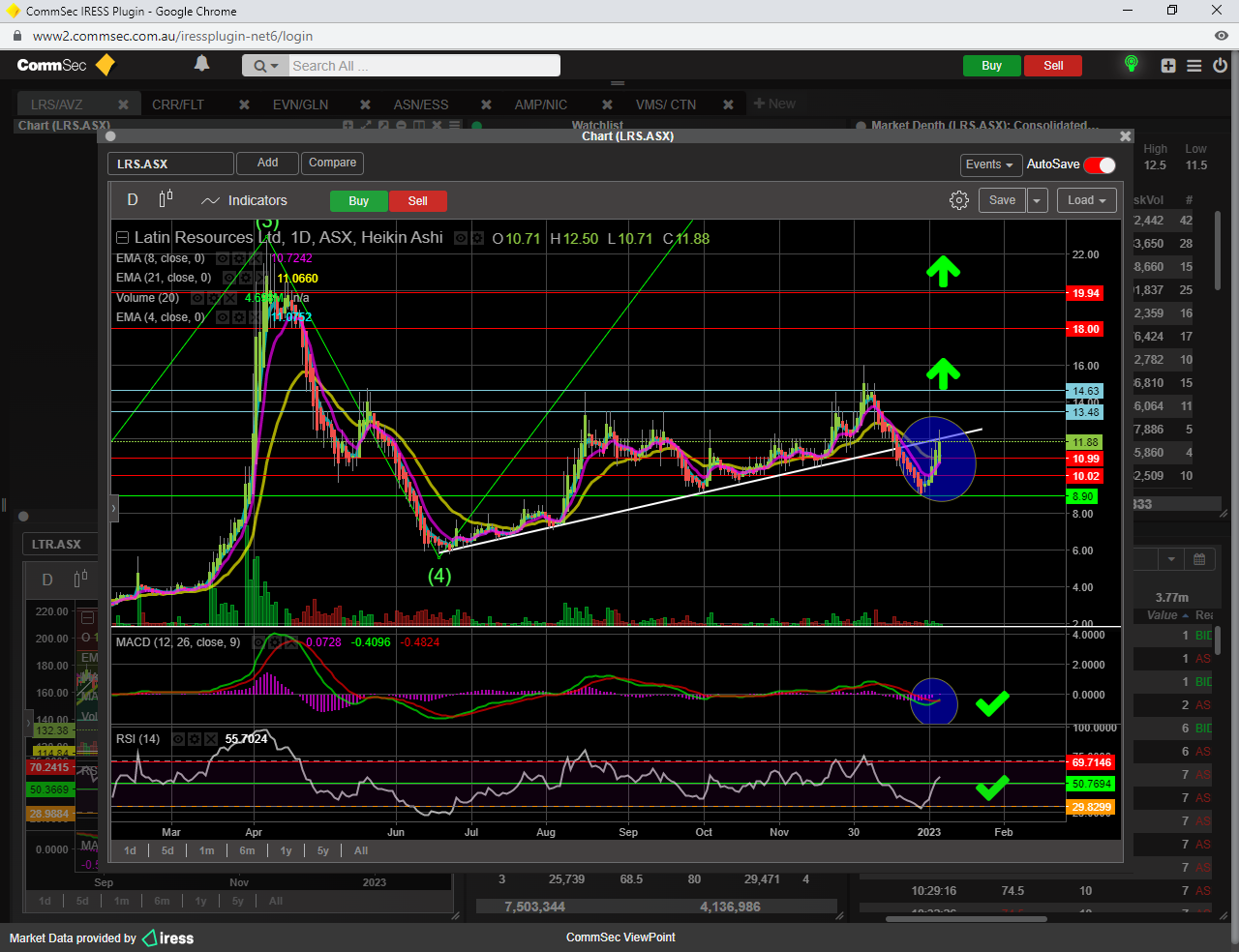
Task: Click the green lightbulb icon in the header
Action: 1131,64
